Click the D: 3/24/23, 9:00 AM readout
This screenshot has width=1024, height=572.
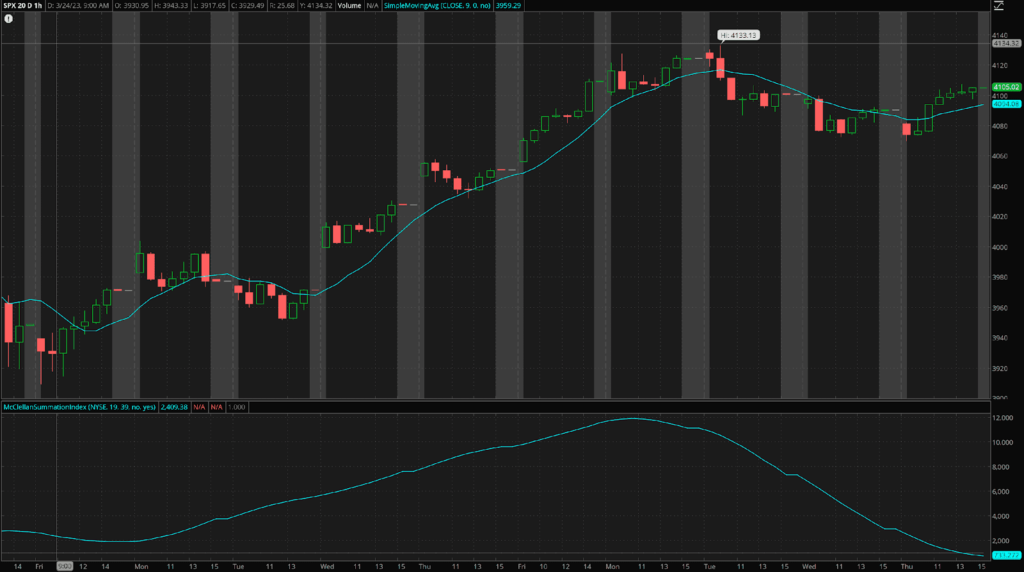tap(78, 5)
